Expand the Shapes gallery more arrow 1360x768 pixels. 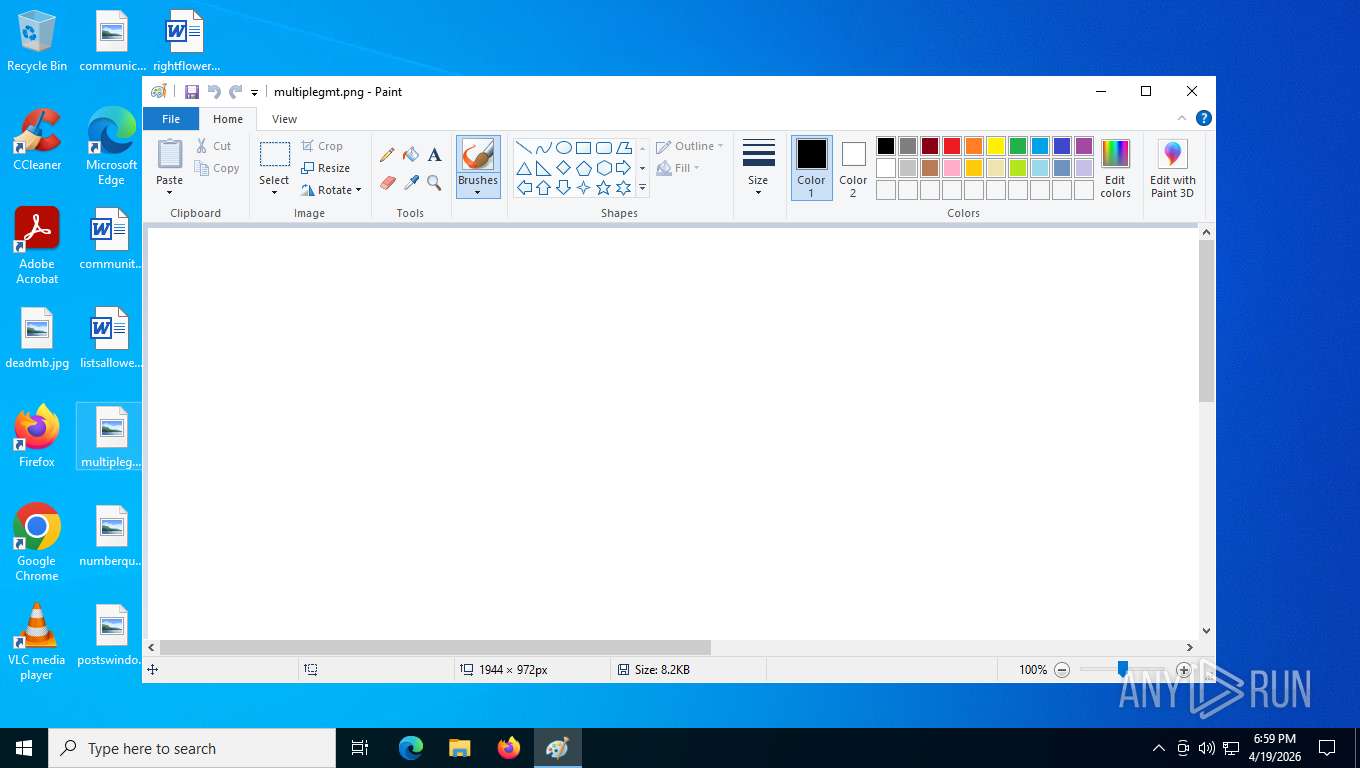click(x=642, y=188)
